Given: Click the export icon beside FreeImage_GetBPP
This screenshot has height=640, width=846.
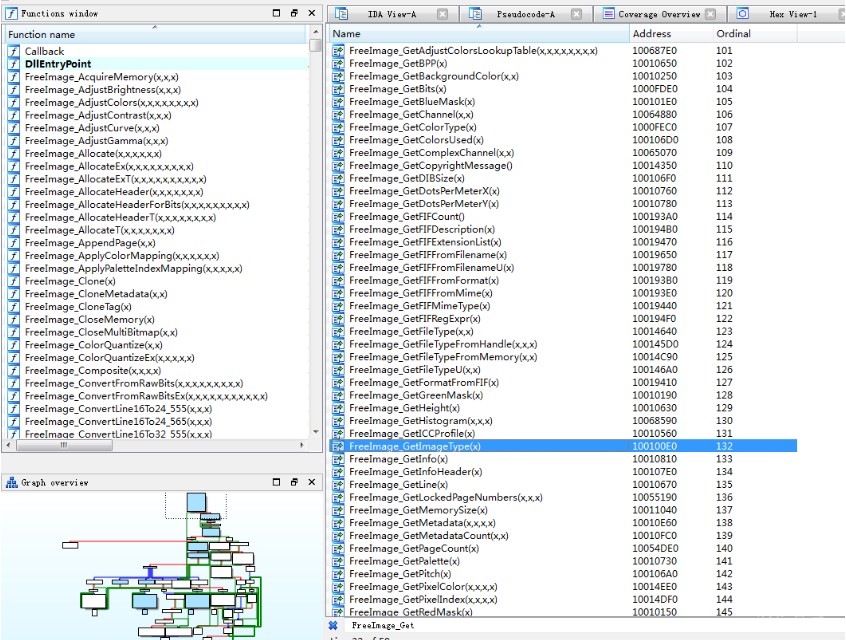Looking at the screenshot, I should coord(338,64).
